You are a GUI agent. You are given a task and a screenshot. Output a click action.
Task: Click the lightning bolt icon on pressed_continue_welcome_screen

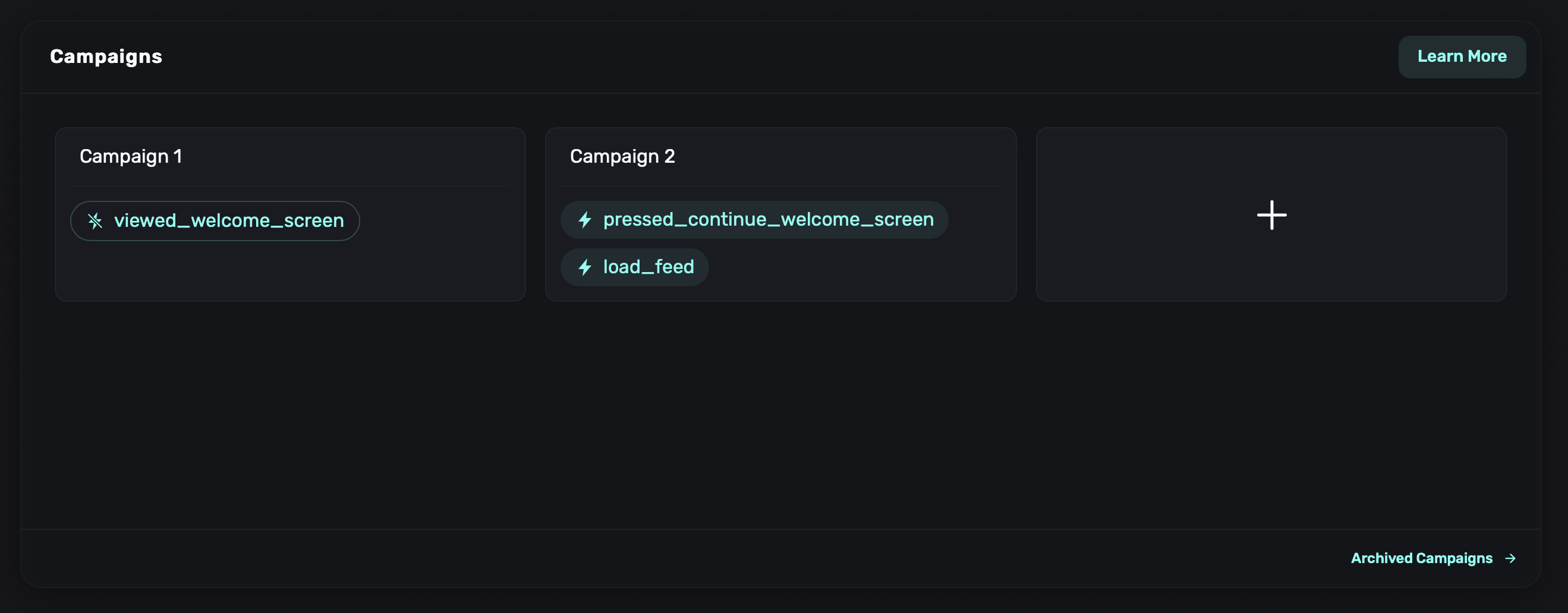(x=585, y=220)
